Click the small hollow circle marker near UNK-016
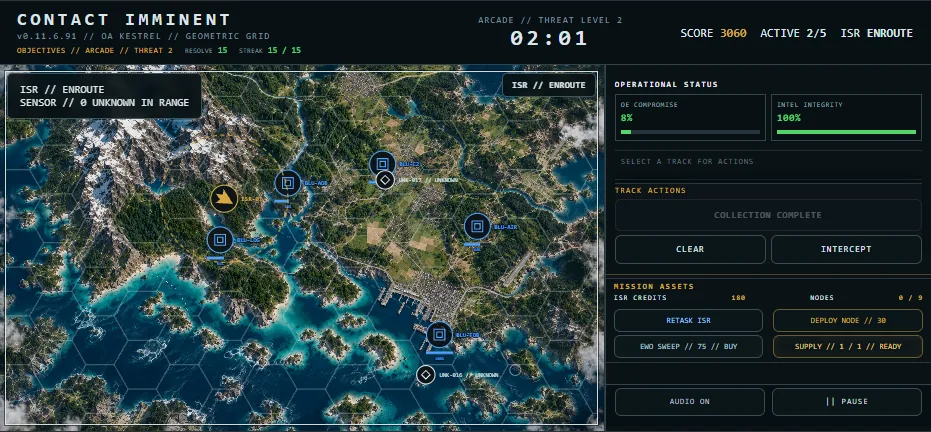Image resolution: width=931 pixels, height=432 pixels. (x=515, y=370)
